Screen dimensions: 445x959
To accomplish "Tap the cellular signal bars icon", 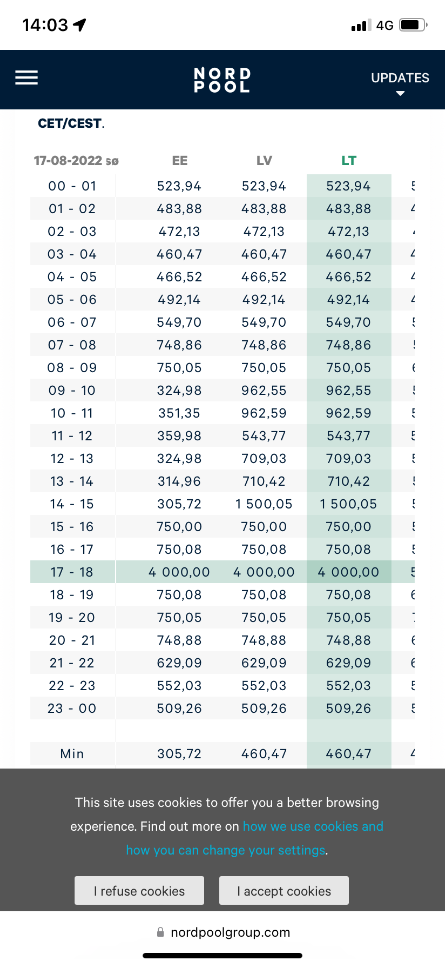I will click(x=361, y=25).
